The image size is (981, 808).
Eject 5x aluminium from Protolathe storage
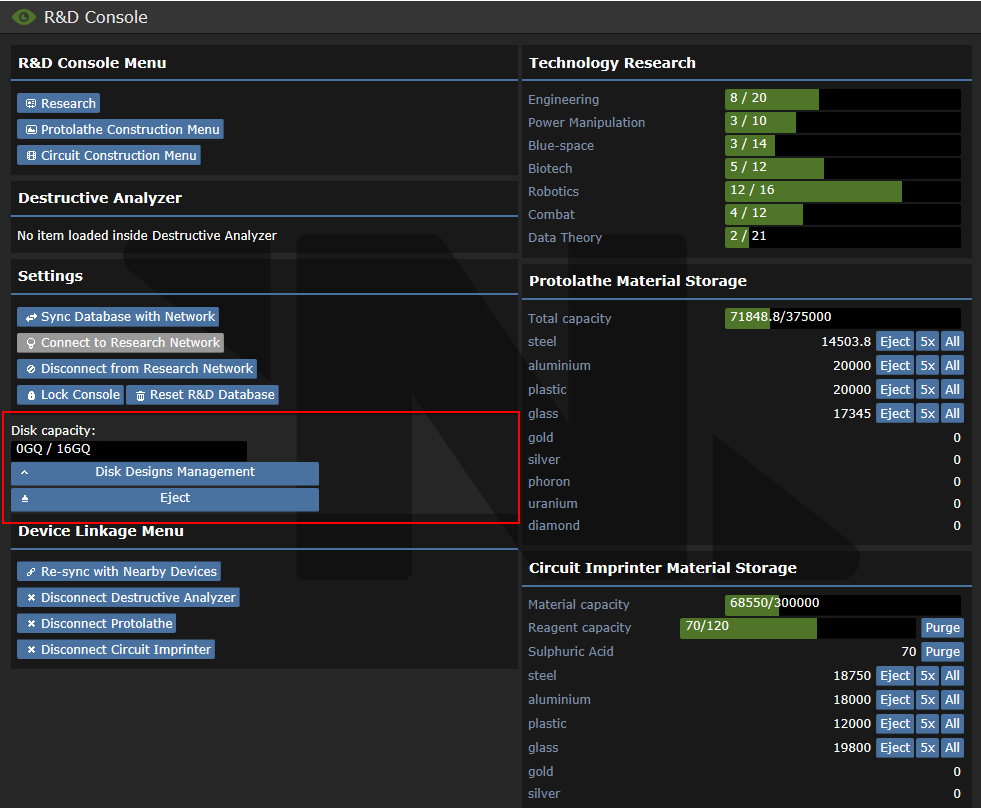[x=927, y=366]
